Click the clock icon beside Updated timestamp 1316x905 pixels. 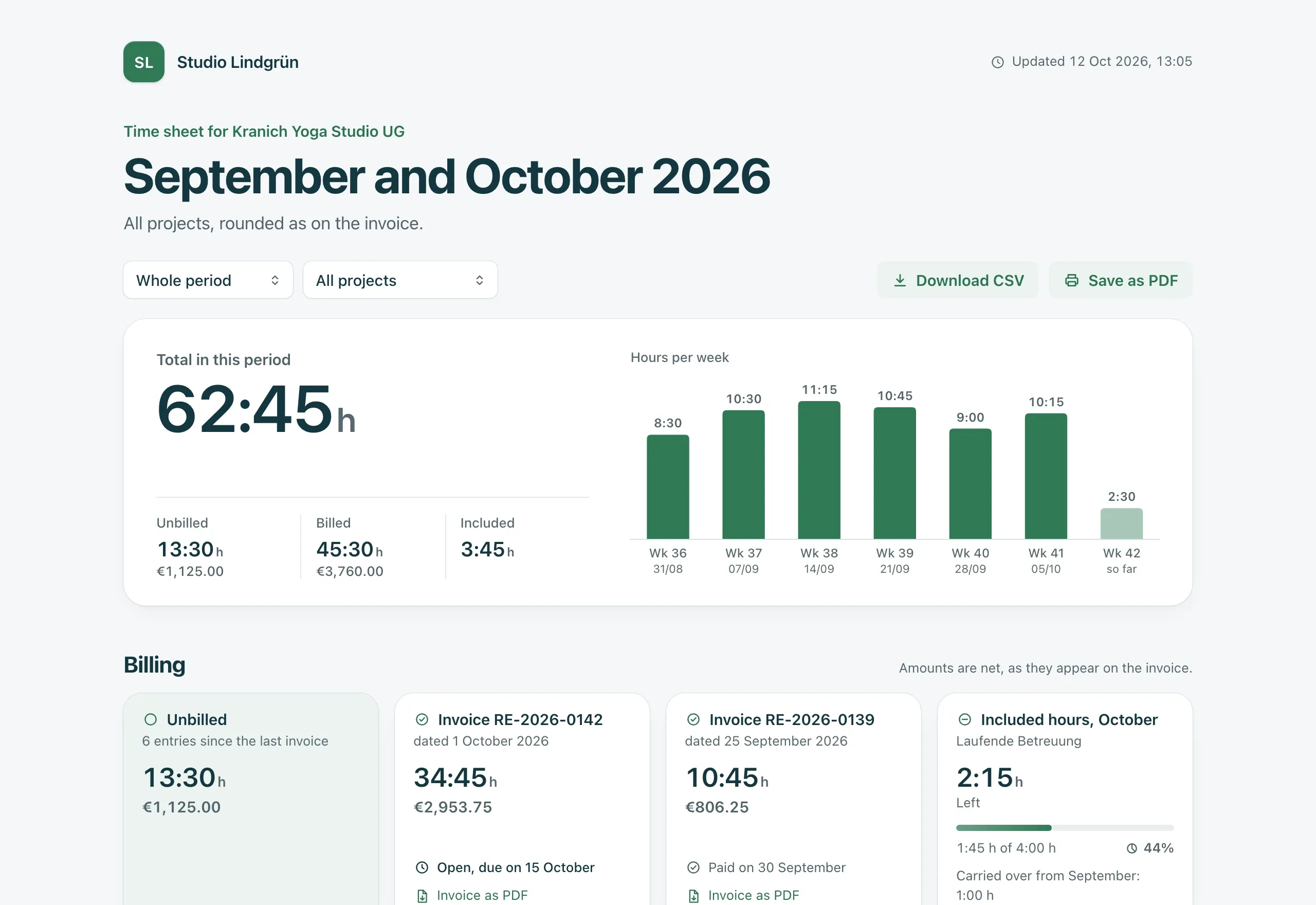point(997,62)
